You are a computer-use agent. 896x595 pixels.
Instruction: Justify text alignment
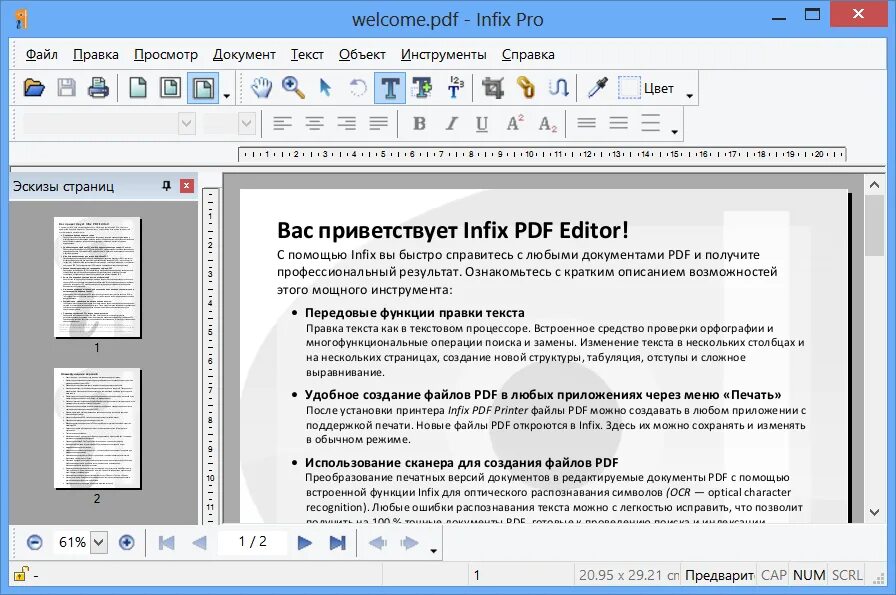[x=378, y=123]
